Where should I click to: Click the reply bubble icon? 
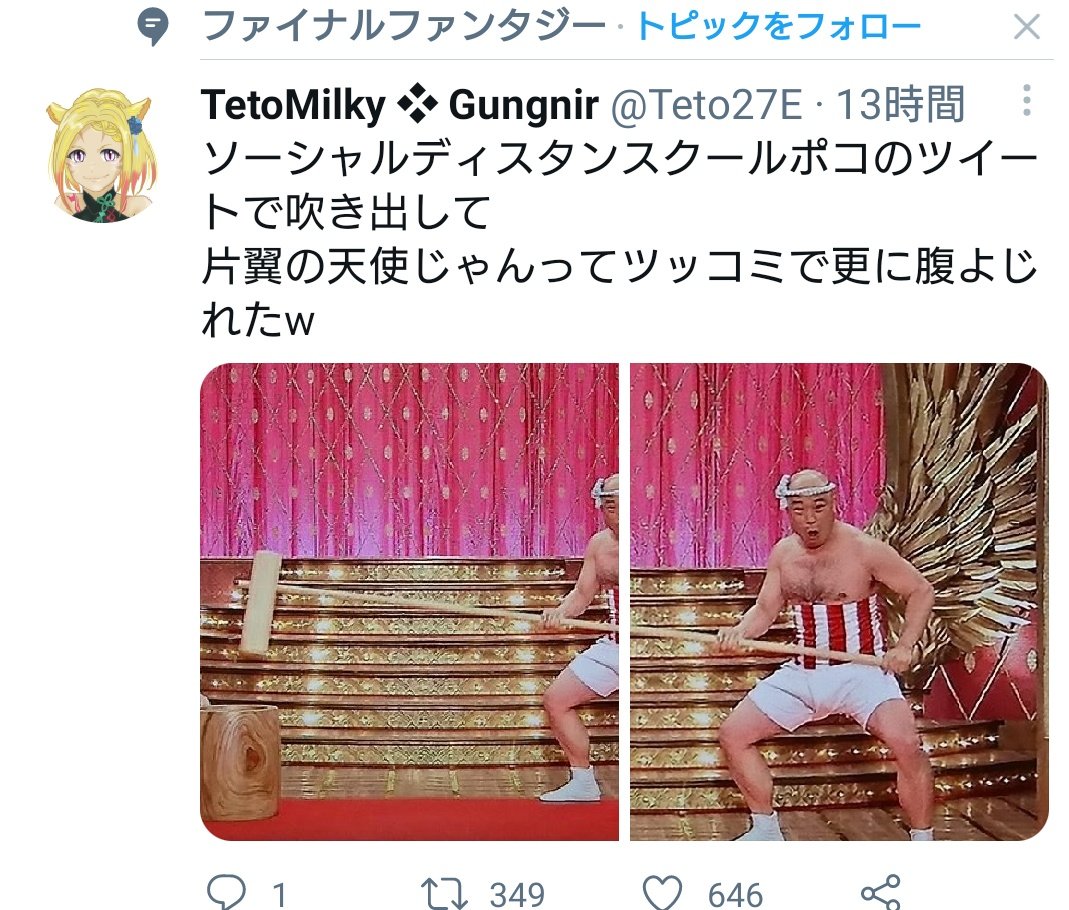pos(226,892)
